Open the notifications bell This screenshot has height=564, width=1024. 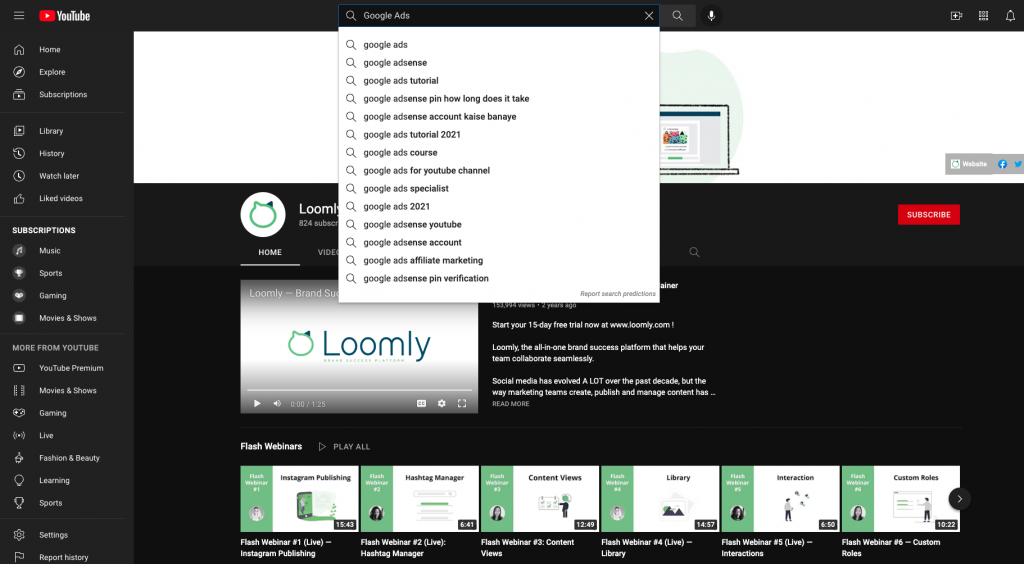[x=1010, y=16]
